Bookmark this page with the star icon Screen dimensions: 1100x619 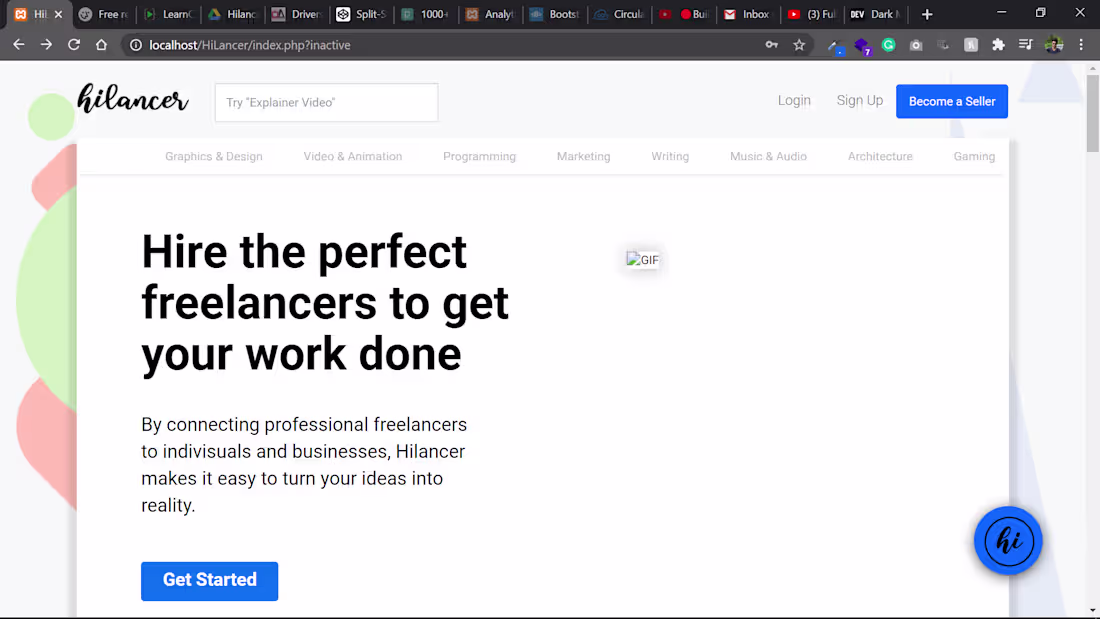coord(799,45)
